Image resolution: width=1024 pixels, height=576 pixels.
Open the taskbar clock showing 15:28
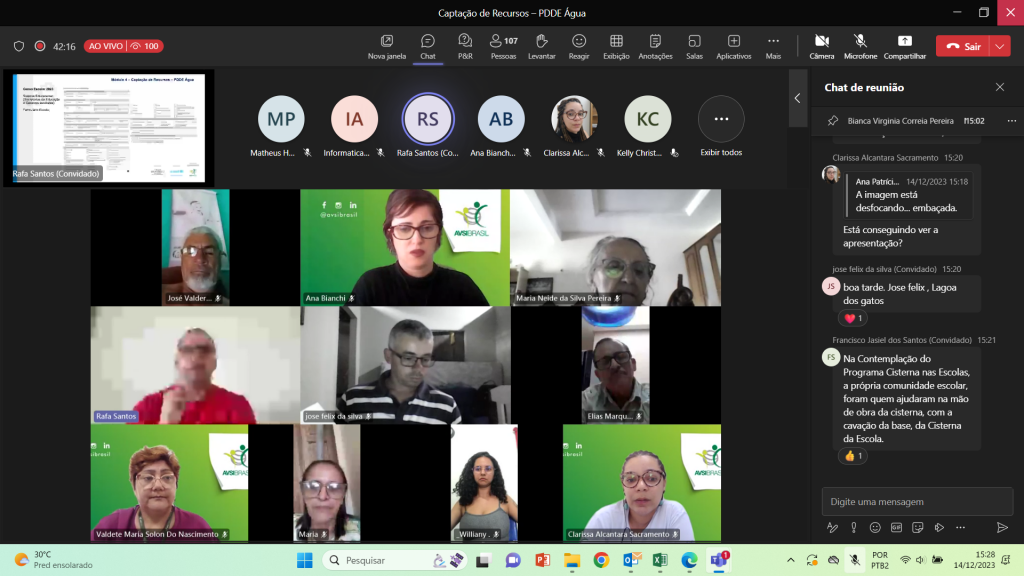coord(974,560)
